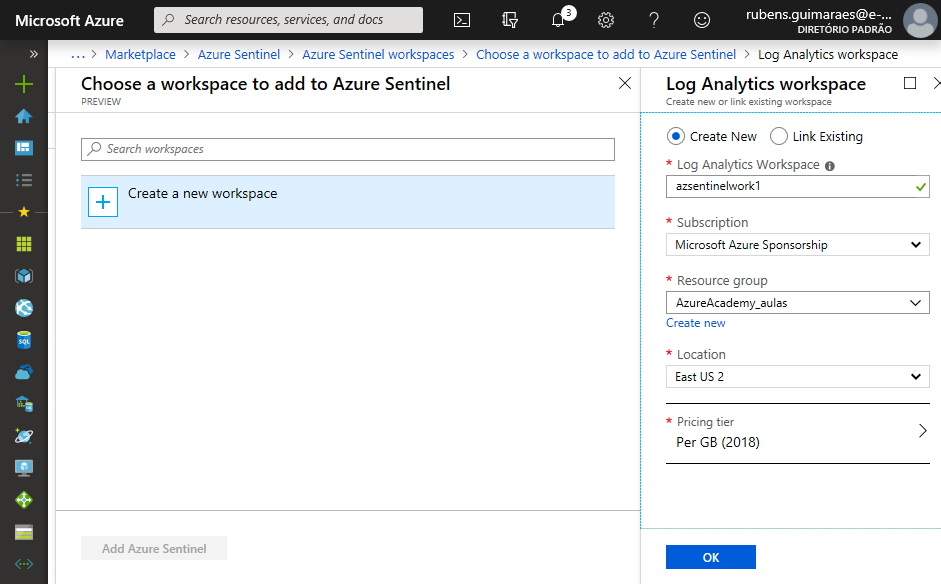Open the directory and subscription filter
The height and width of the screenshot is (584, 941).
(510, 20)
